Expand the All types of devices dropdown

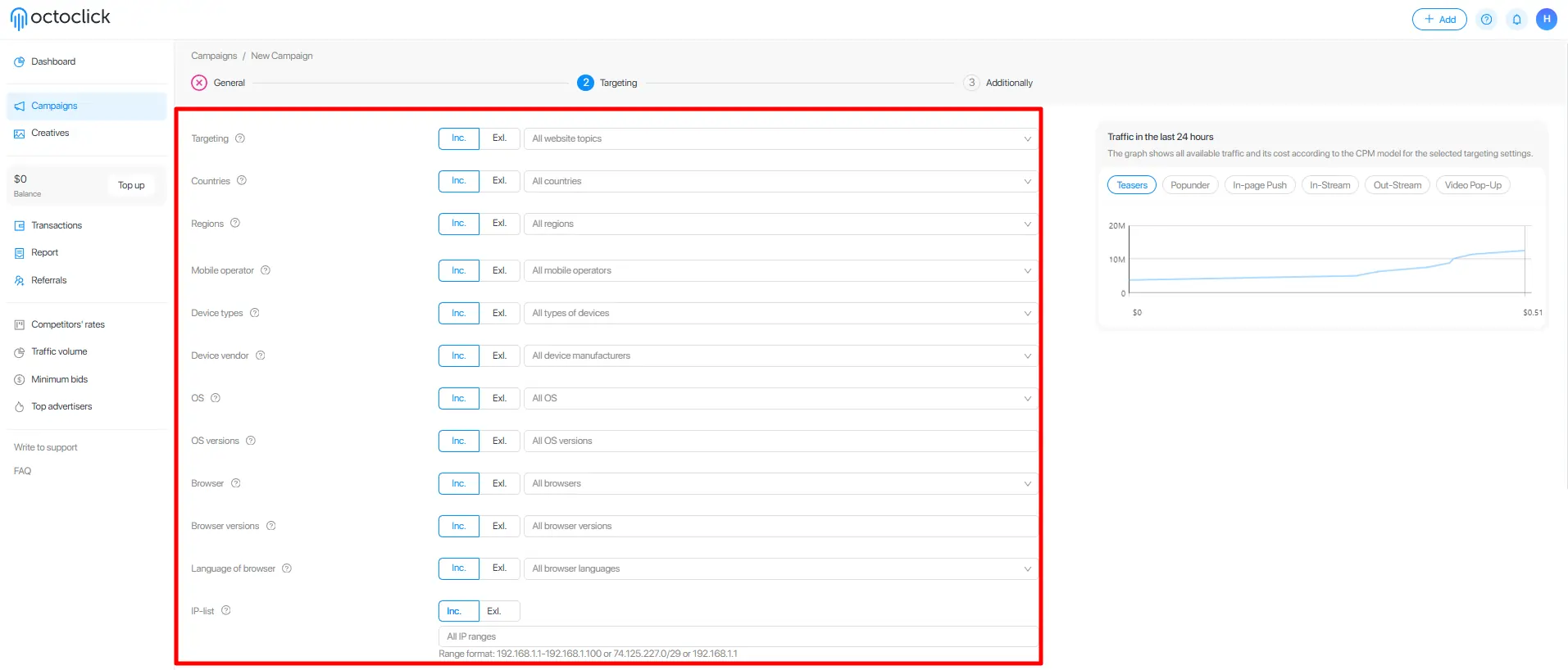click(x=780, y=313)
